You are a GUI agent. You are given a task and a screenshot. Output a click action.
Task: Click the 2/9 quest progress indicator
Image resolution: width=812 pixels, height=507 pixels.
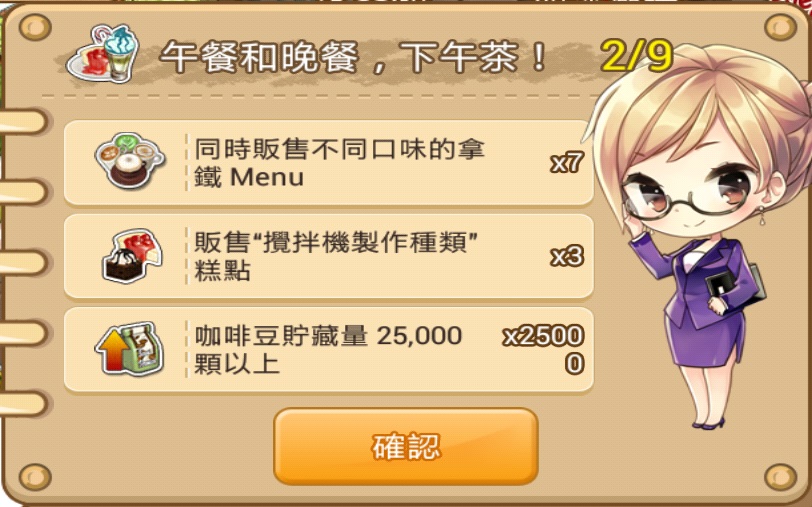(637, 55)
